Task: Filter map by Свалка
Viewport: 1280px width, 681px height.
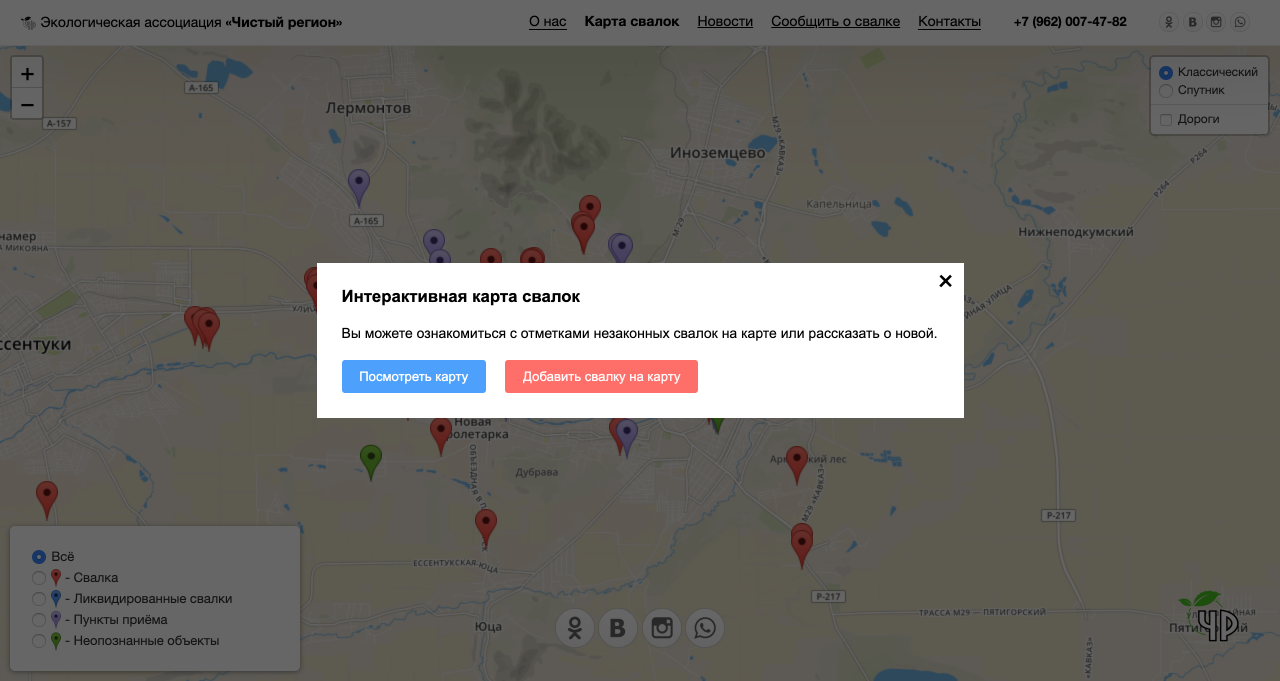Action: tap(39, 578)
